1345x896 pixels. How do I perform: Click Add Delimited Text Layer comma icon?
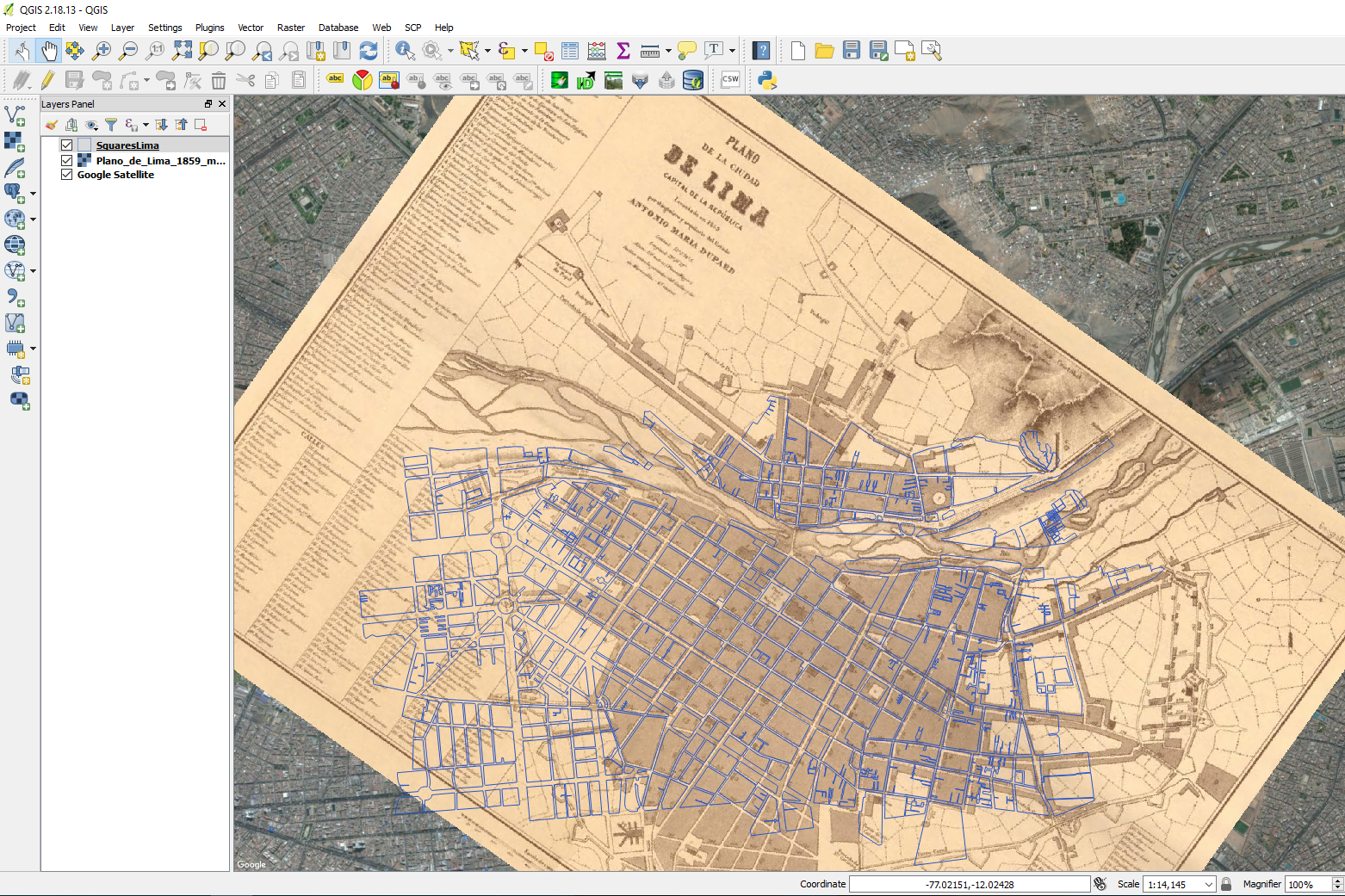[x=15, y=298]
